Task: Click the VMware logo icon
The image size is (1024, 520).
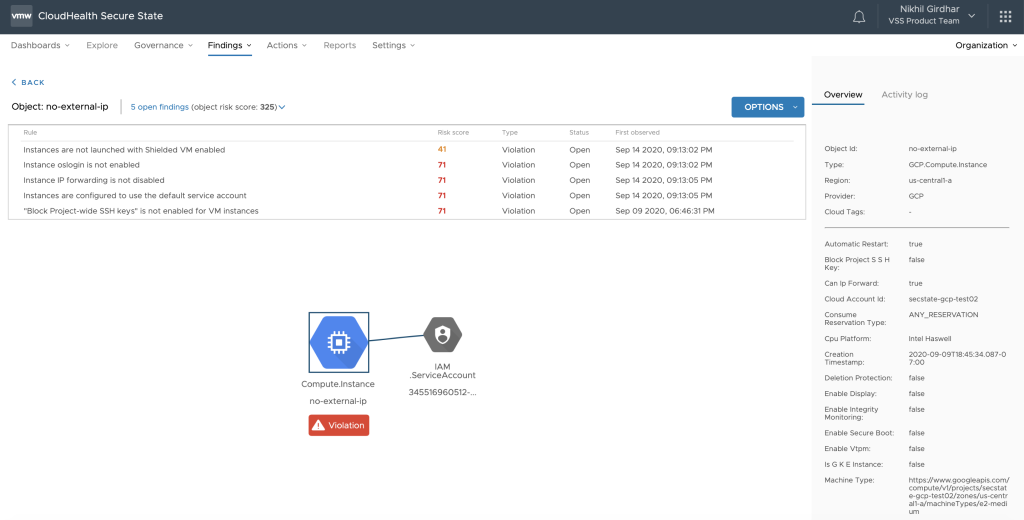Action: 21,17
